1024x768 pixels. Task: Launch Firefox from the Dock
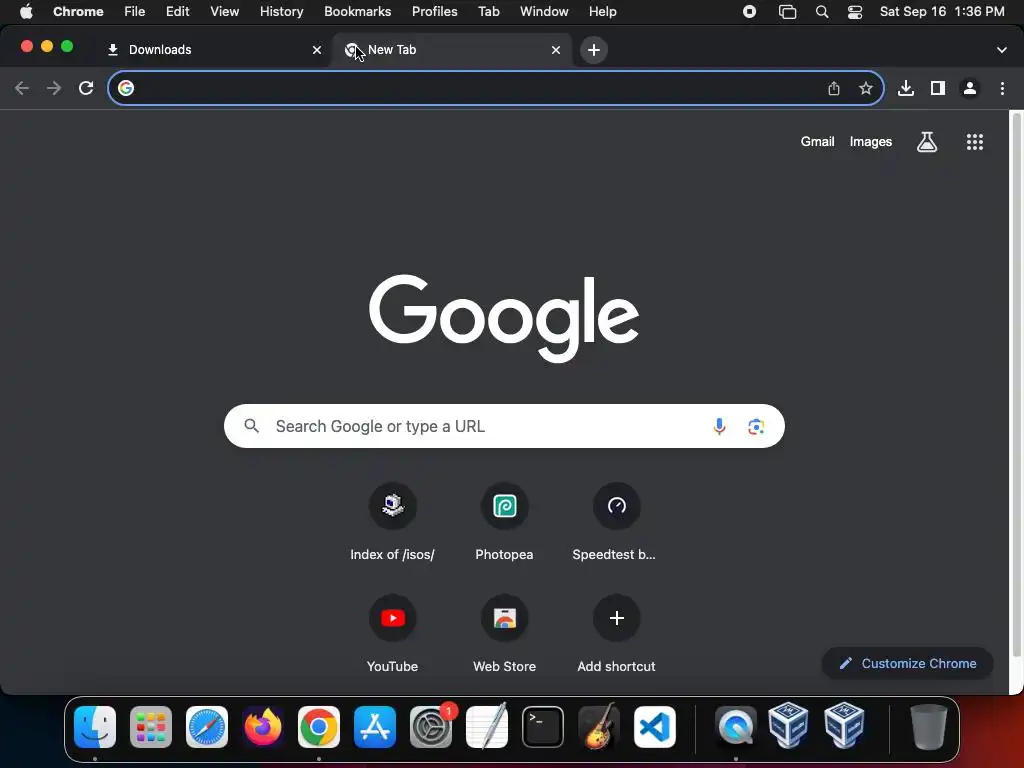coord(263,727)
